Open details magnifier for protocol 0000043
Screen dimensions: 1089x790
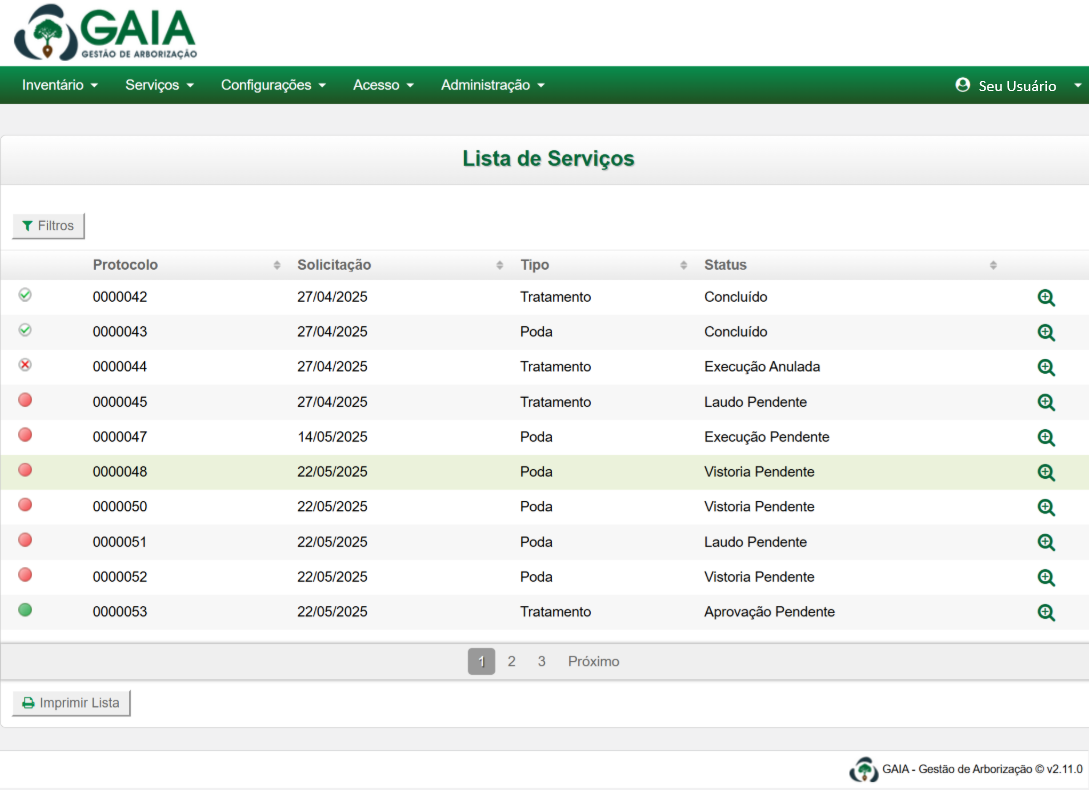pyautogui.click(x=1046, y=333)
